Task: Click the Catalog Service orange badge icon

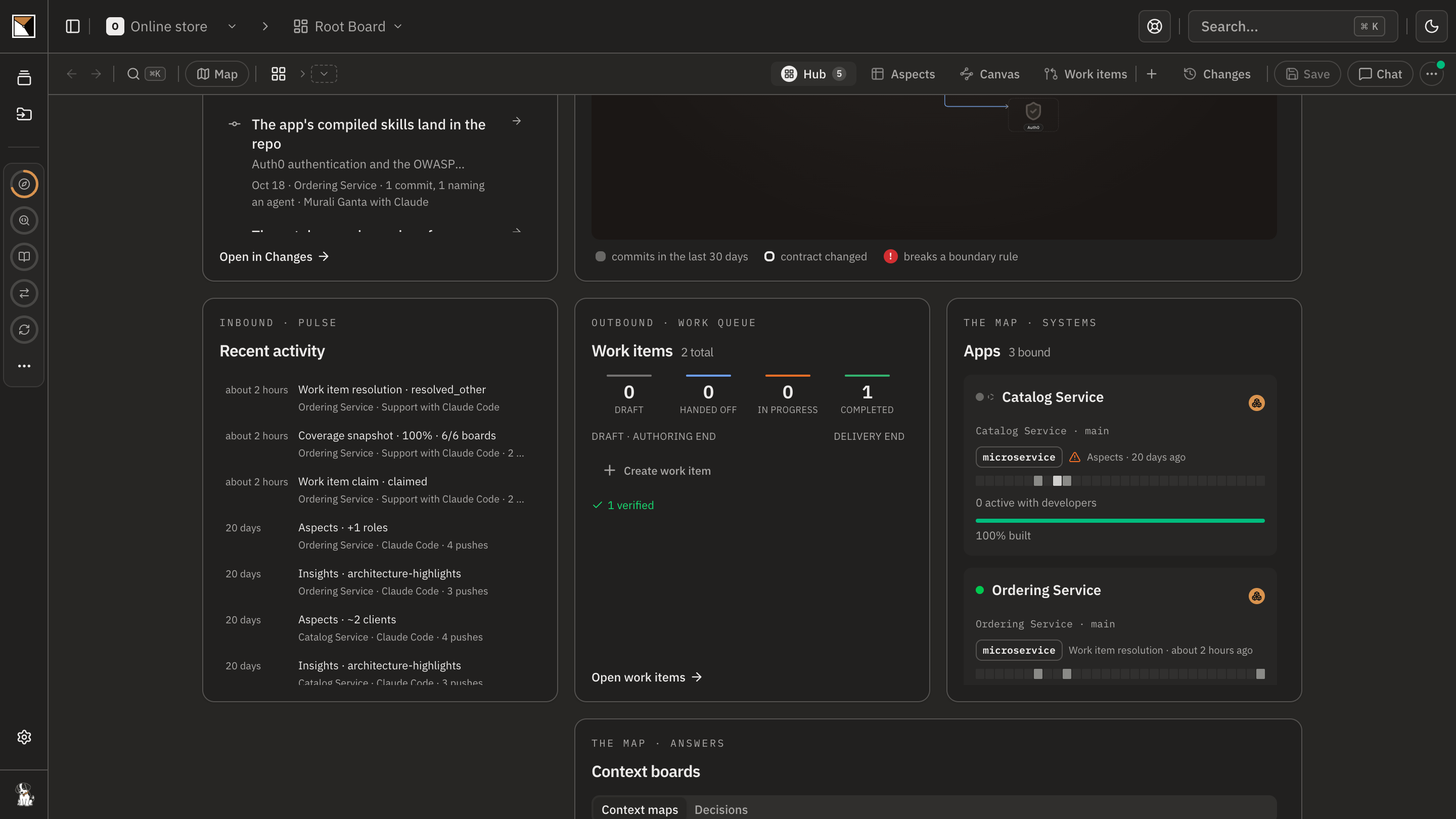Action: tap(1256, 403)
